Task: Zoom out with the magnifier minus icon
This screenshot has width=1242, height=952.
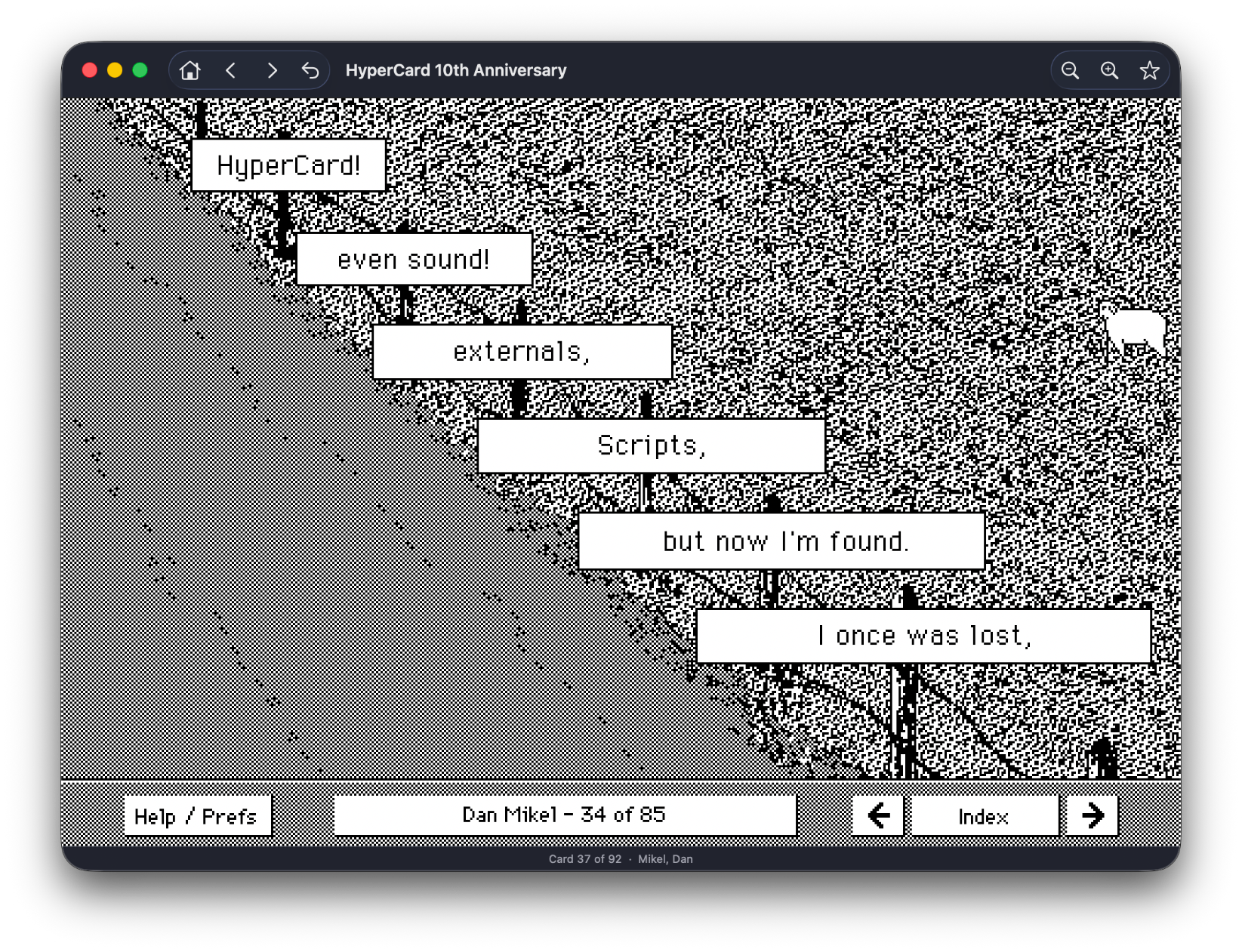Action: (x=1070, y=70)
